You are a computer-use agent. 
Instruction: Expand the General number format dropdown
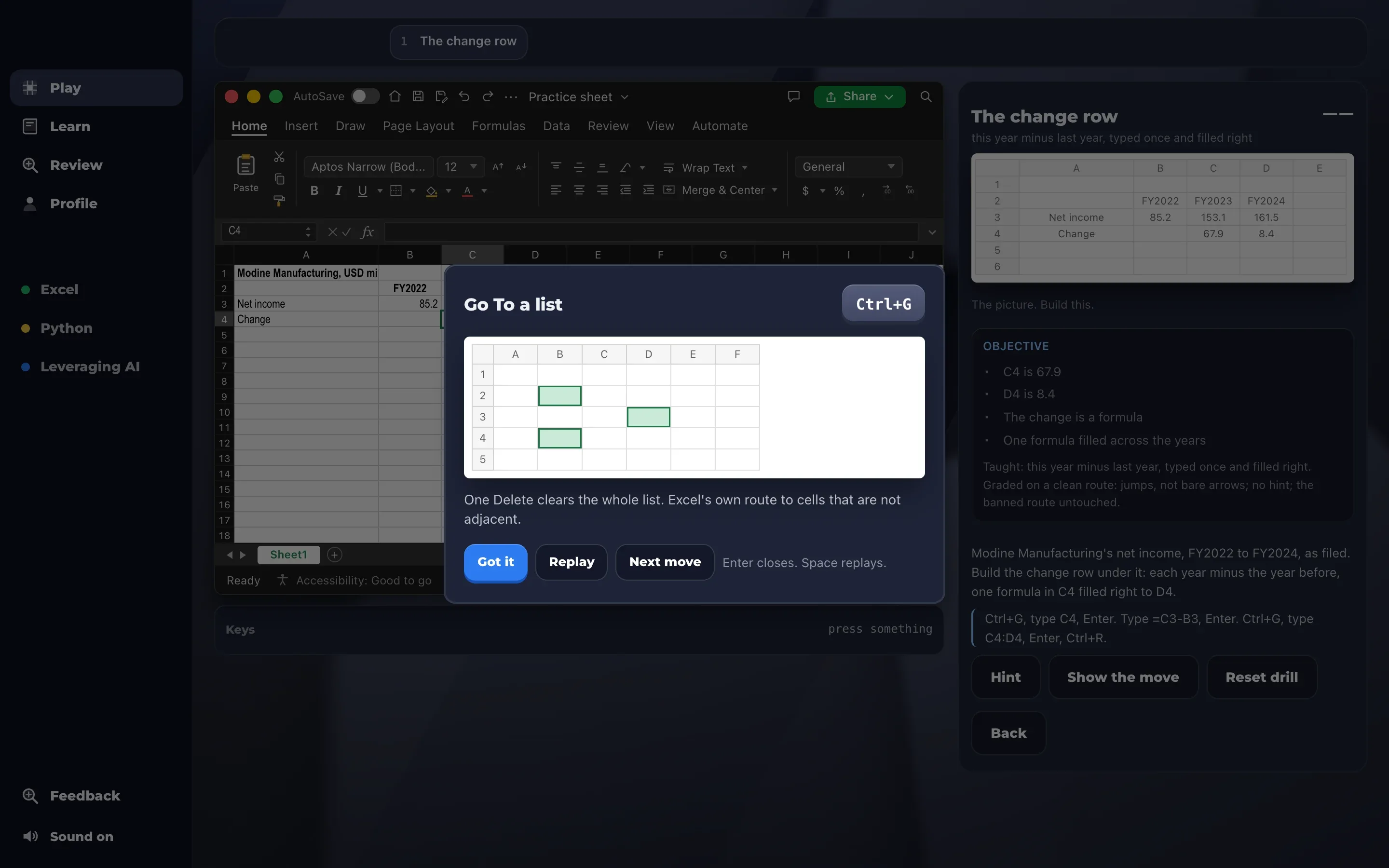point(848,166)
